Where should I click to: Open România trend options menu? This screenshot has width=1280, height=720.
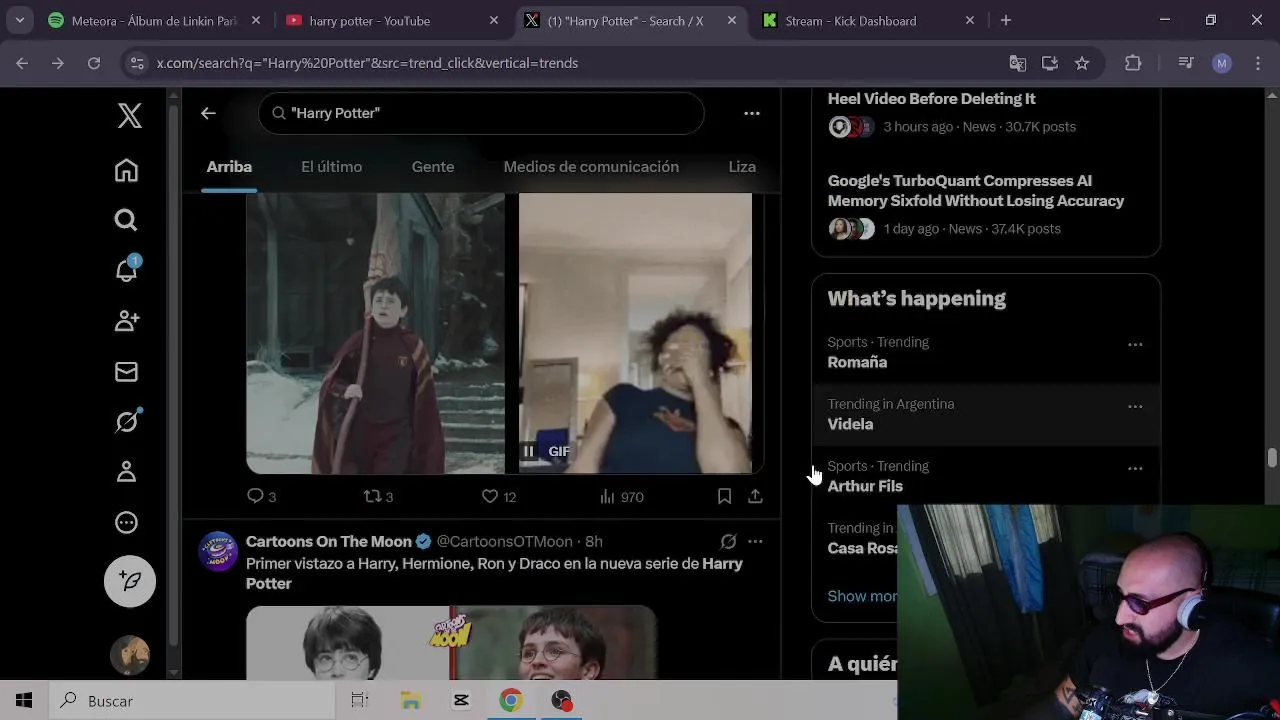pos(1135,344)
